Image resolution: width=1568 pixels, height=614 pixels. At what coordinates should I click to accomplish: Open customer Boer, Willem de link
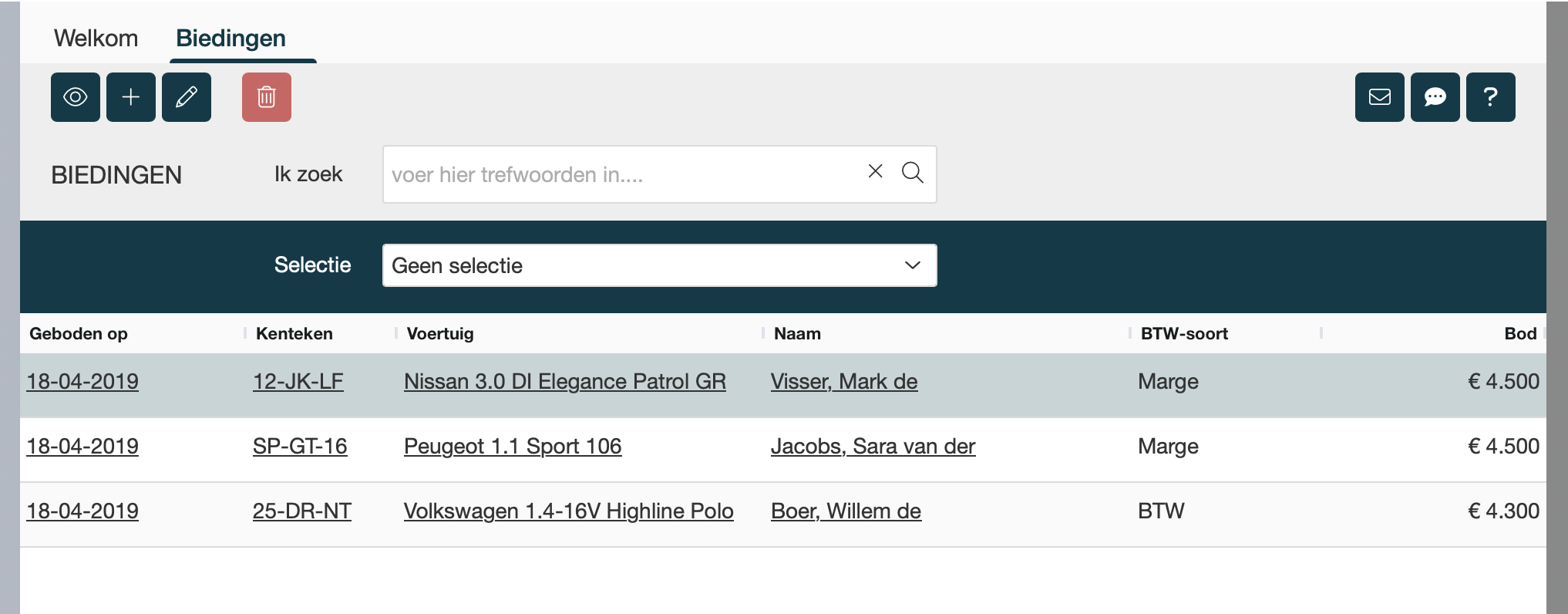tap(846, 511)
